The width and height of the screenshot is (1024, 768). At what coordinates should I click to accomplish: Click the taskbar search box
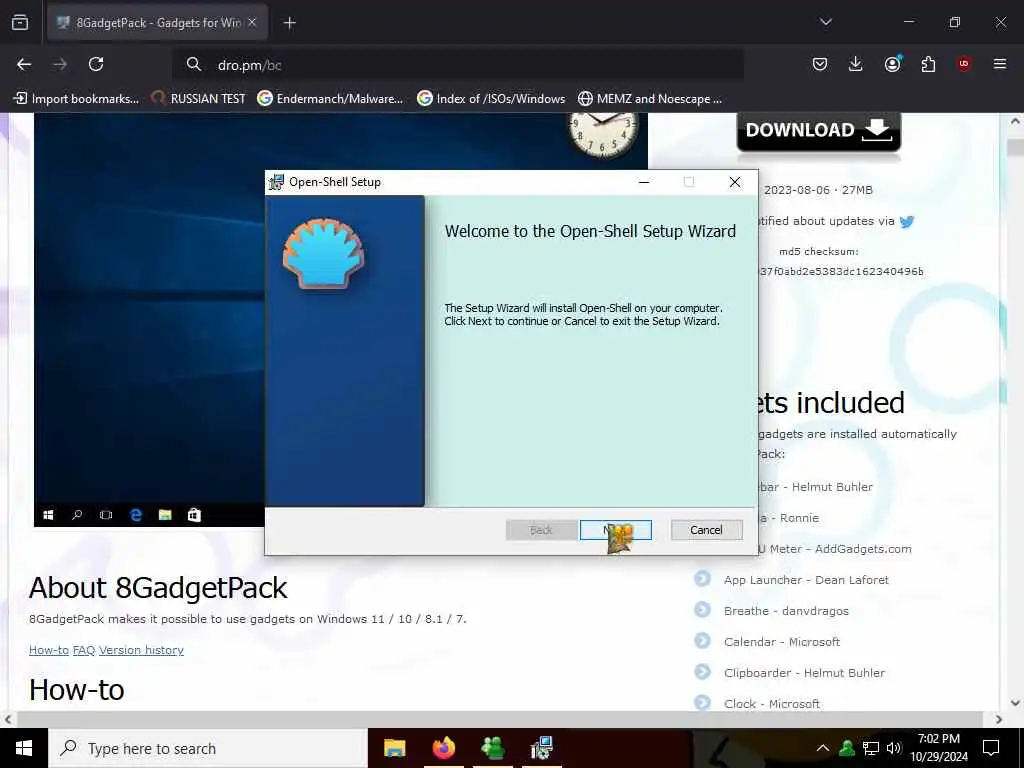coord(208,748)
